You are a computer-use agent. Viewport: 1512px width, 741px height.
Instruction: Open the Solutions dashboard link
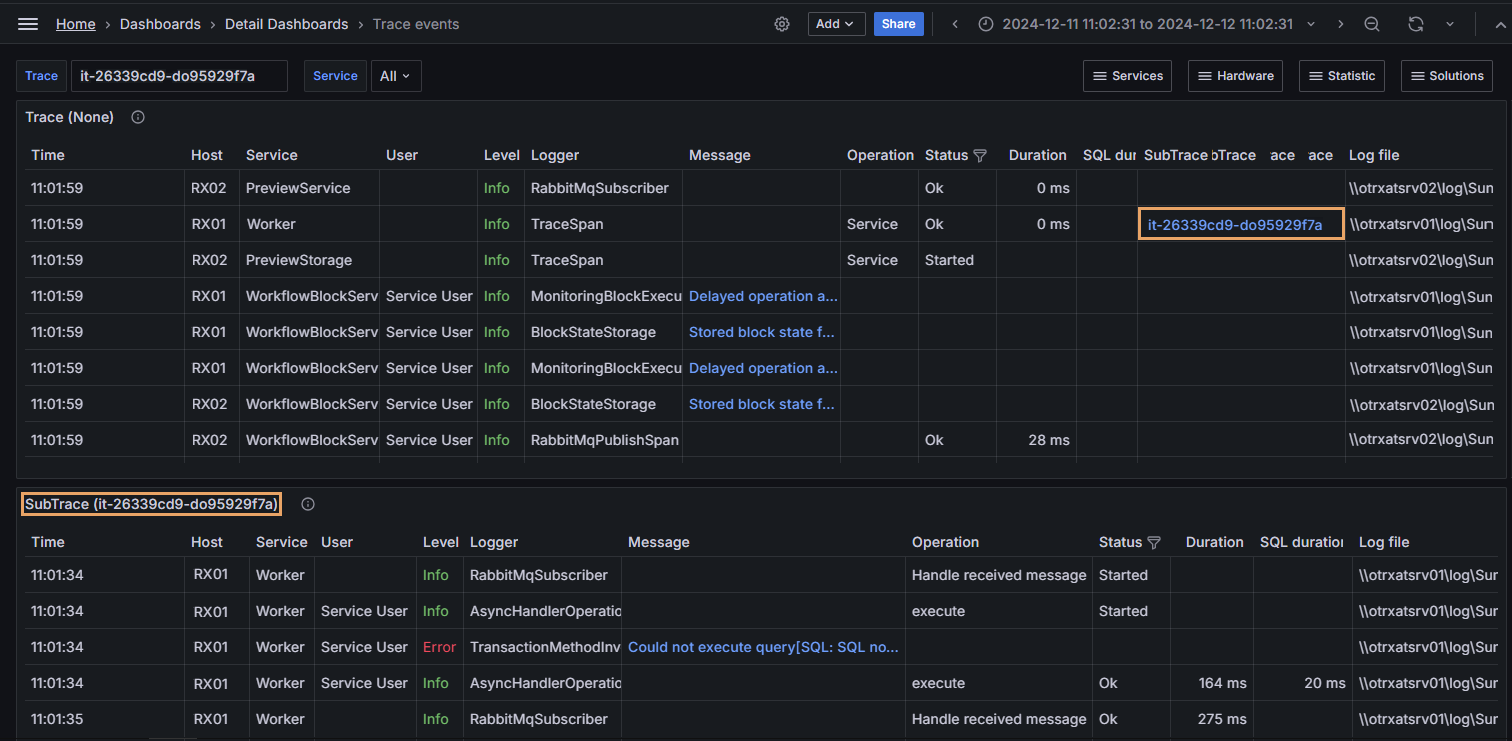[1447, 76]
